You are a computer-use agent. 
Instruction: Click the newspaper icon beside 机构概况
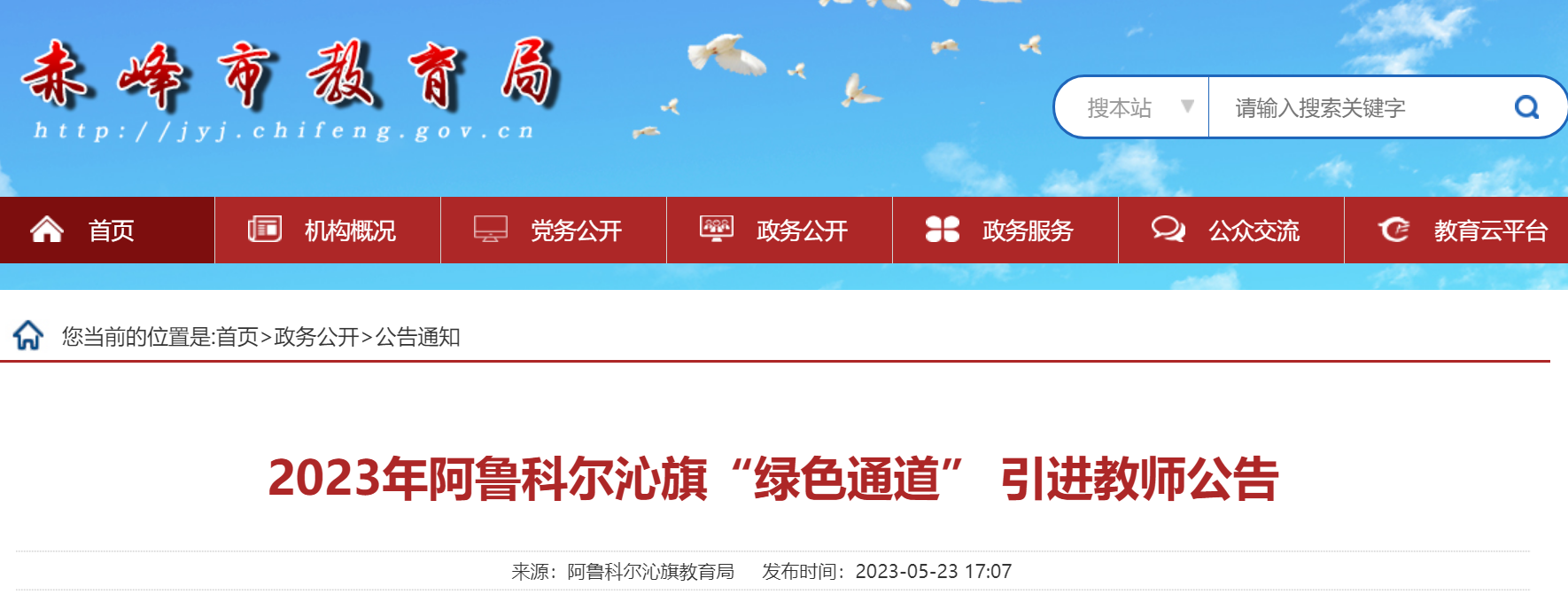(264, 230)
